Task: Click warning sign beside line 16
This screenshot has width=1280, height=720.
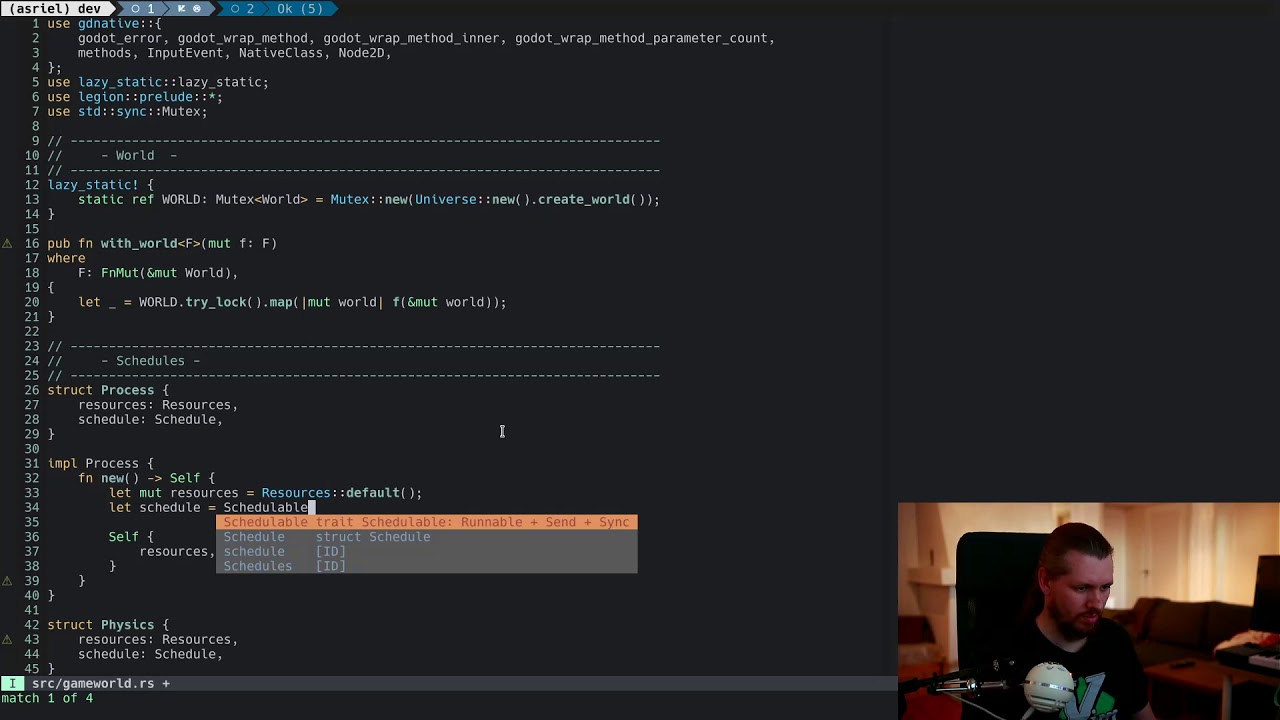Action: coord(7,243)
